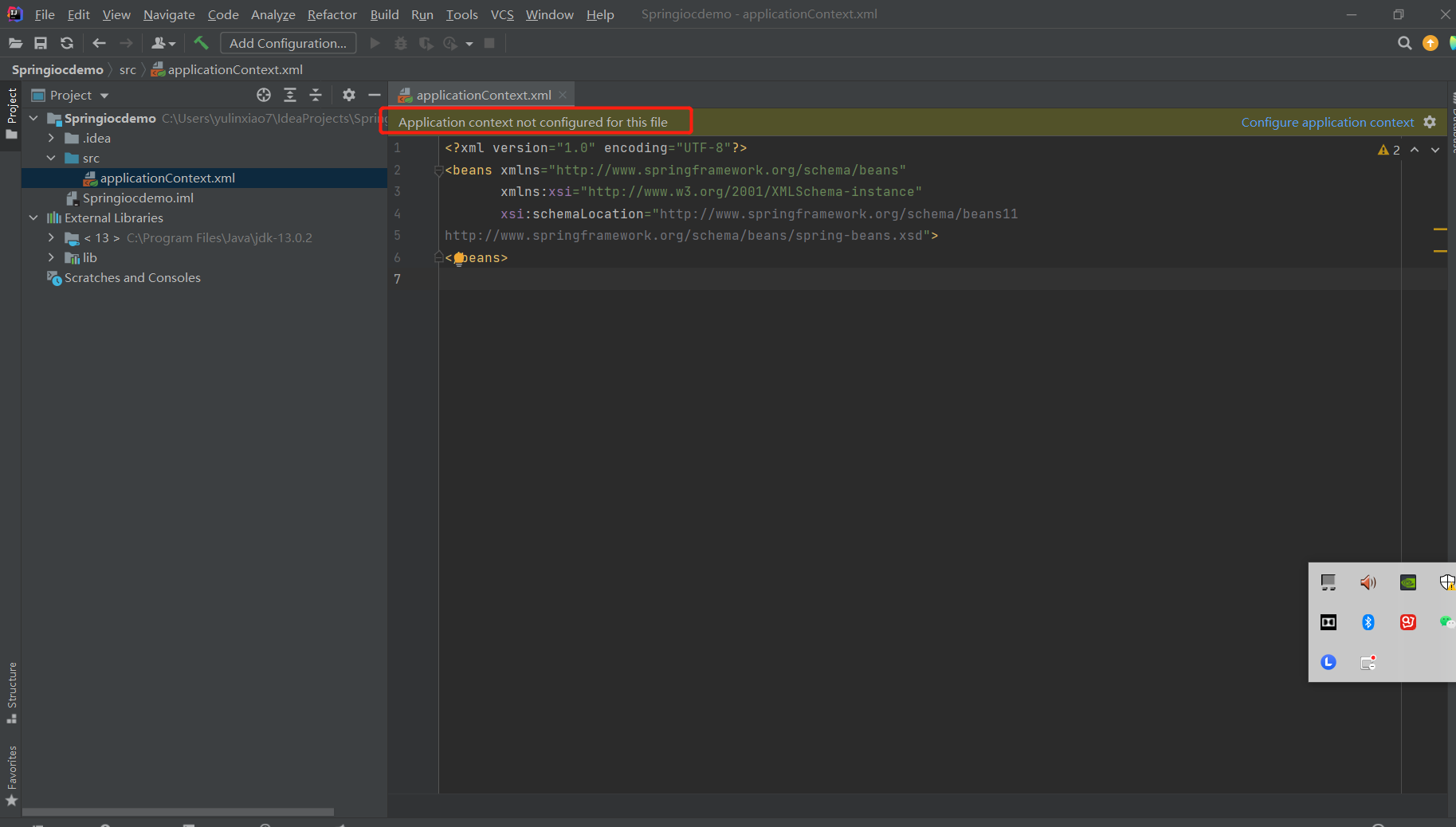Open gear icon on the notification banner

(1430, 122)
